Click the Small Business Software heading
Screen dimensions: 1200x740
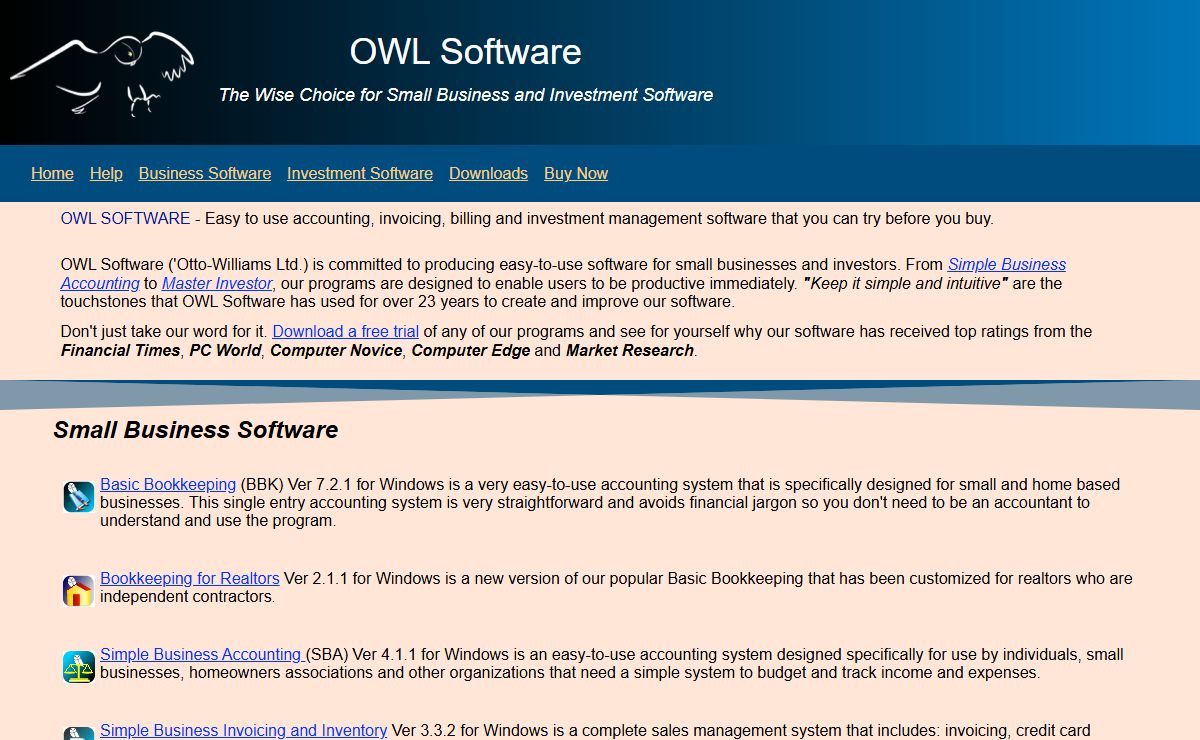click(196, 430)
